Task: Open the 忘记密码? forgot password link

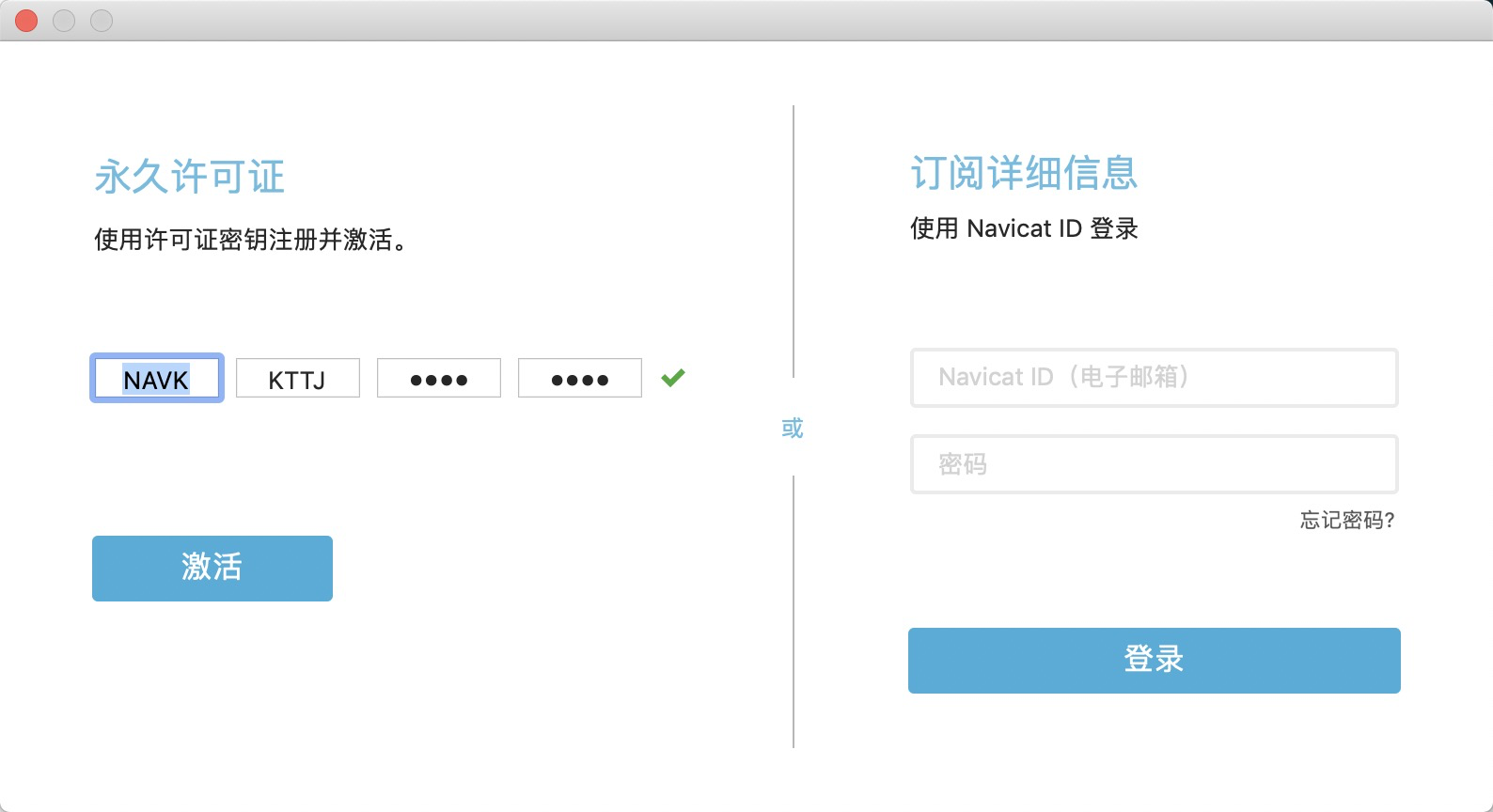Action: point(1347,520)
